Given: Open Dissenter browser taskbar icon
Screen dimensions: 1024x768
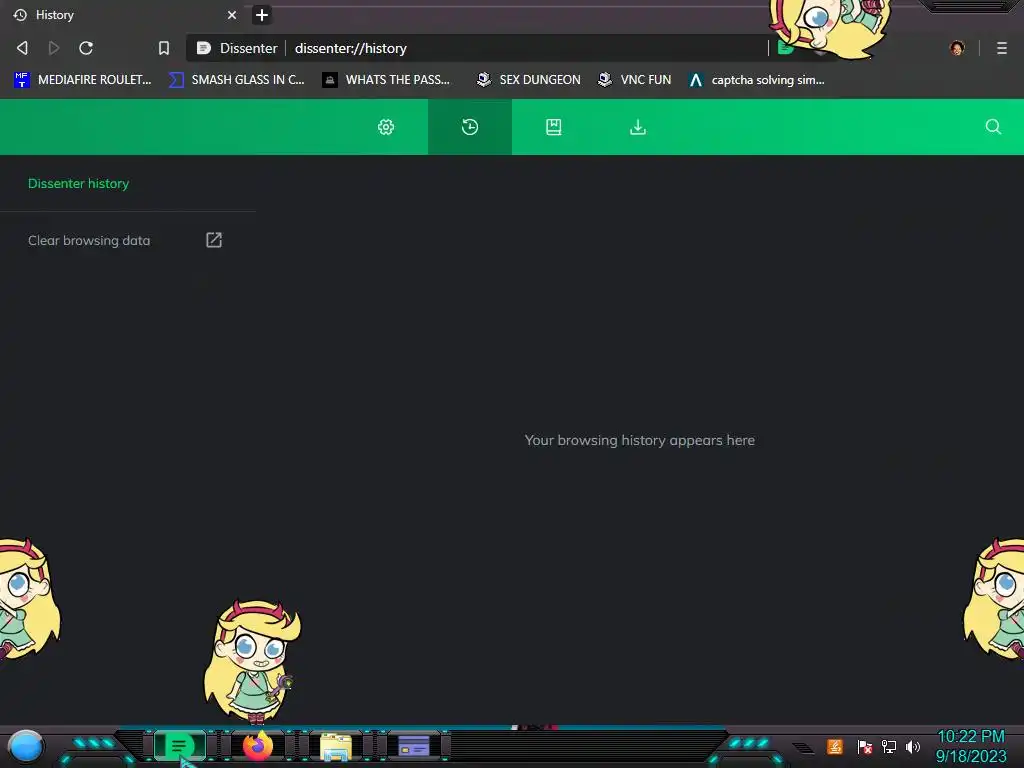Looking at the screenshot, I should click(179, 746).
